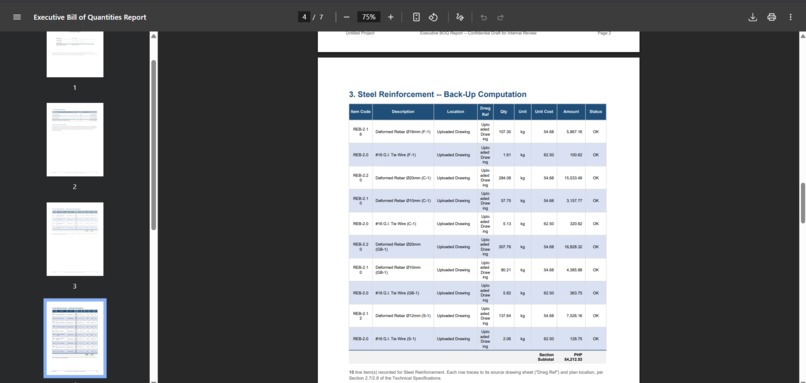Click the 'Status' column header
The width and height of the screenshot is (806, 383).
click(596, 112)
